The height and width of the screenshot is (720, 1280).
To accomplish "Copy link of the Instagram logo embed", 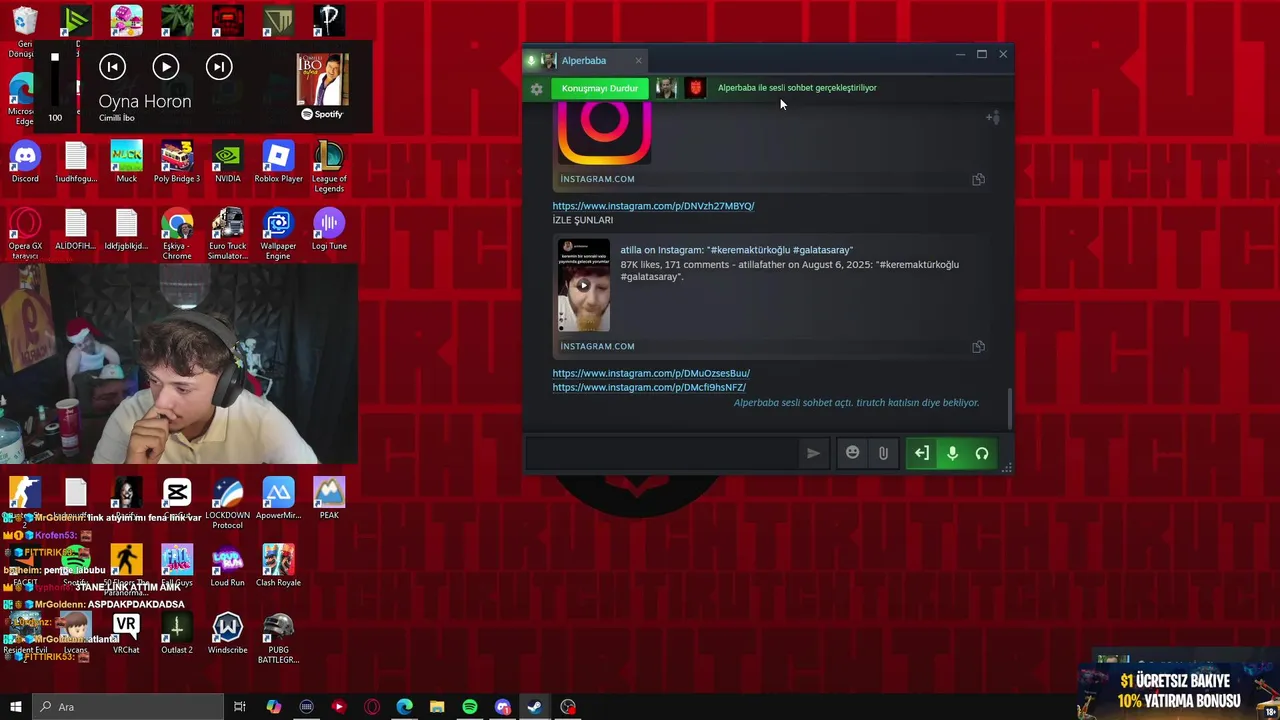I will pyautogui.click(x=978, y=180).
